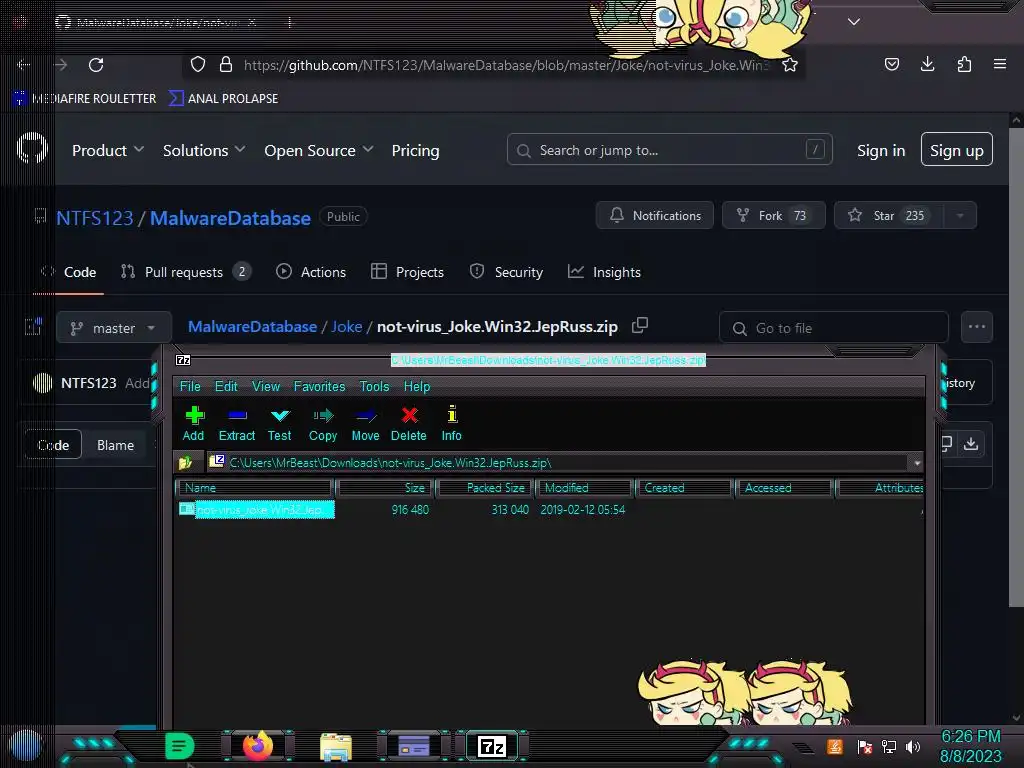Select the Move tool in 7-Zip
1024x768 pixels.
point(365,424)
